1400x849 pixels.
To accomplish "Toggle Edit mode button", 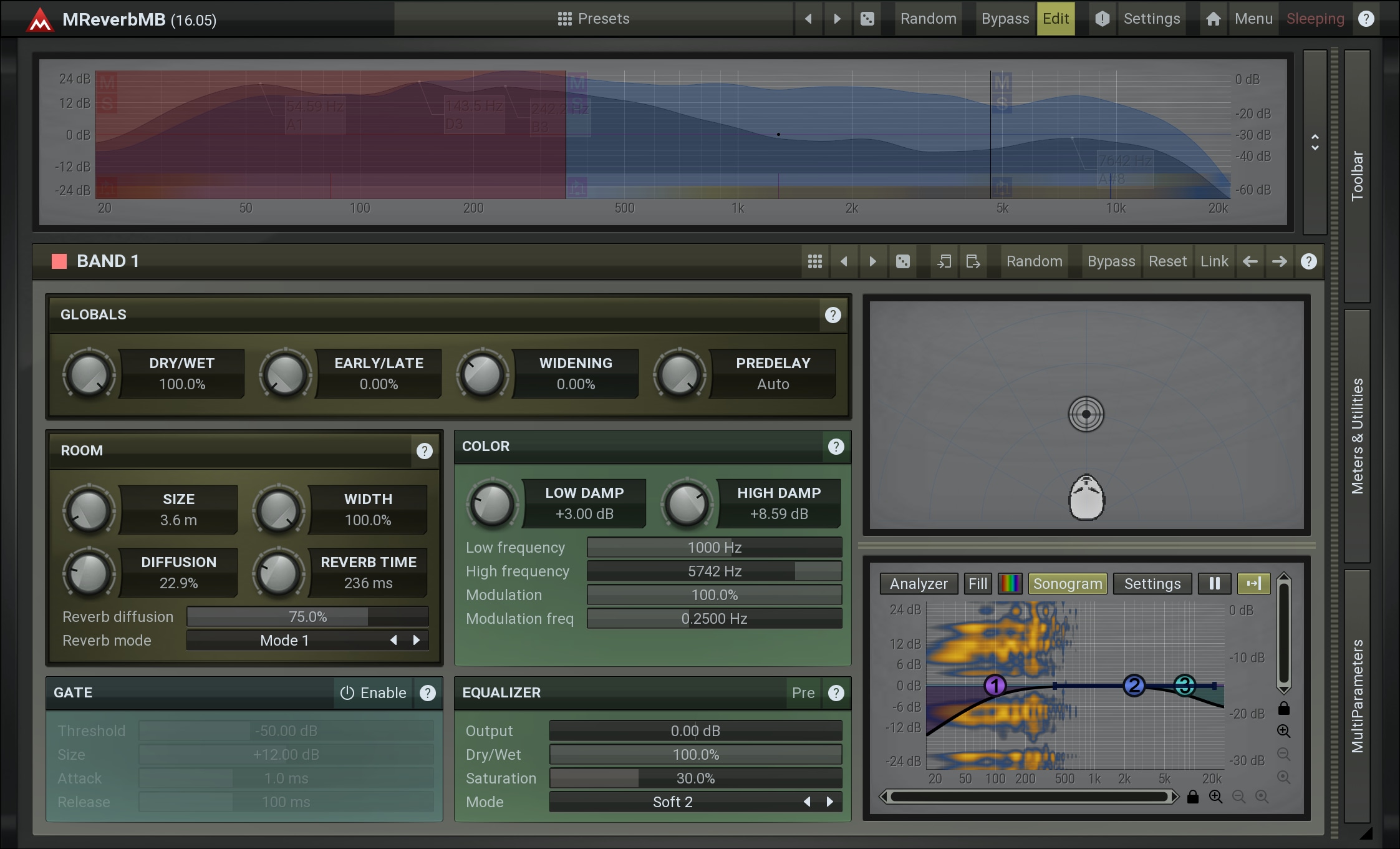I will (1055, 19).
